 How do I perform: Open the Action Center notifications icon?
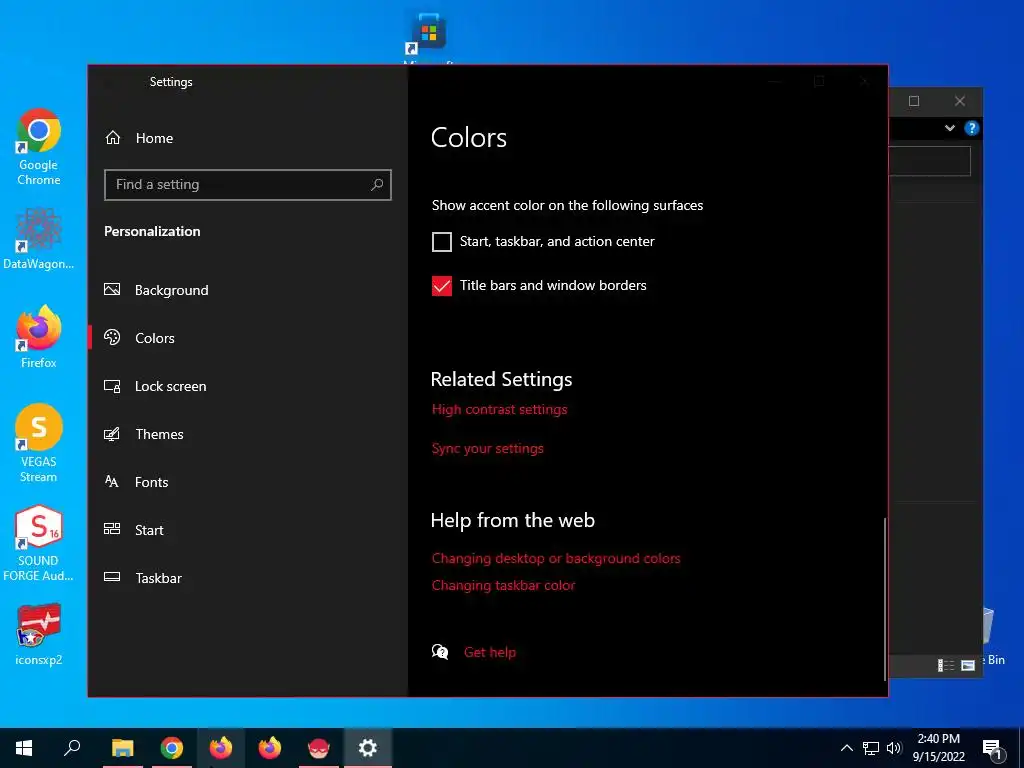click(x=991, y=748)
